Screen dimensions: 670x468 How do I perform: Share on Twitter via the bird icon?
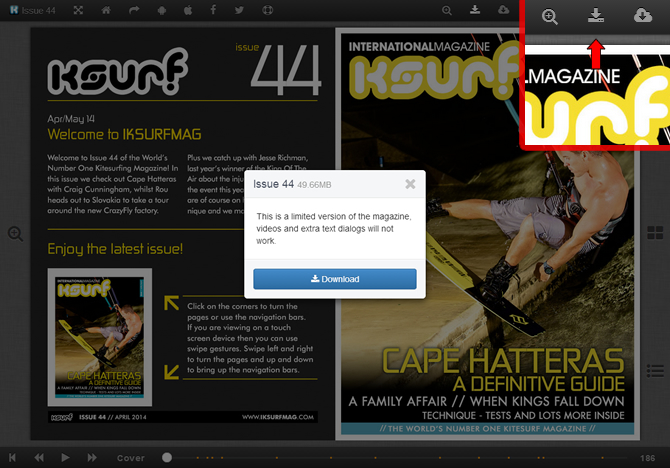click(x=239, y=10)
